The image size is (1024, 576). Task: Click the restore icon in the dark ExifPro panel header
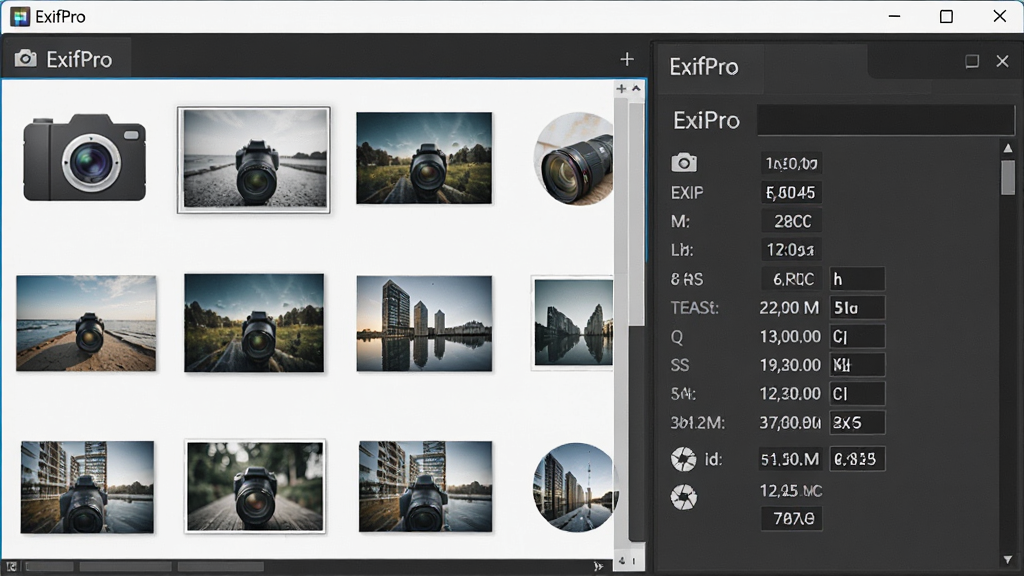972,61
